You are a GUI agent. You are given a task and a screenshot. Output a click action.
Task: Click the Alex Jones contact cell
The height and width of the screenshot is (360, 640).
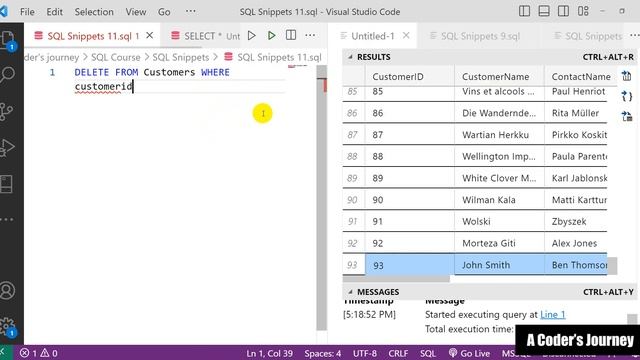576,243
